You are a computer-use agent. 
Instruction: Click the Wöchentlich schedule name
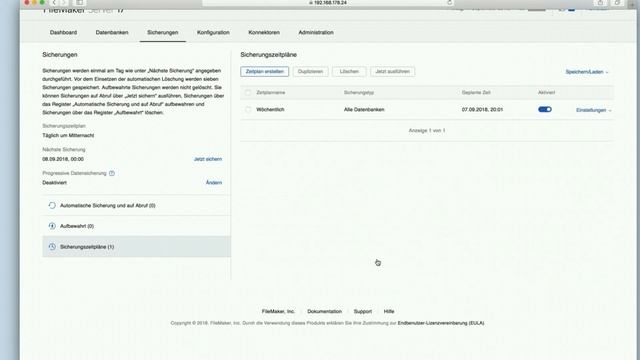(x=270, y=109)
